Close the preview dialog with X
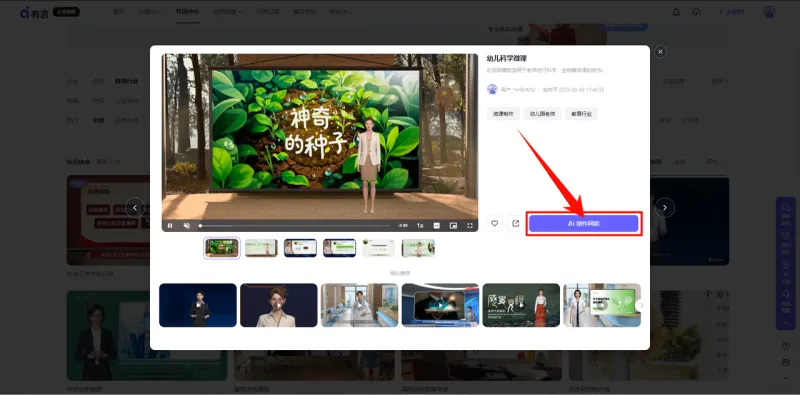This screenshot has width=800, height=395. 660,52
